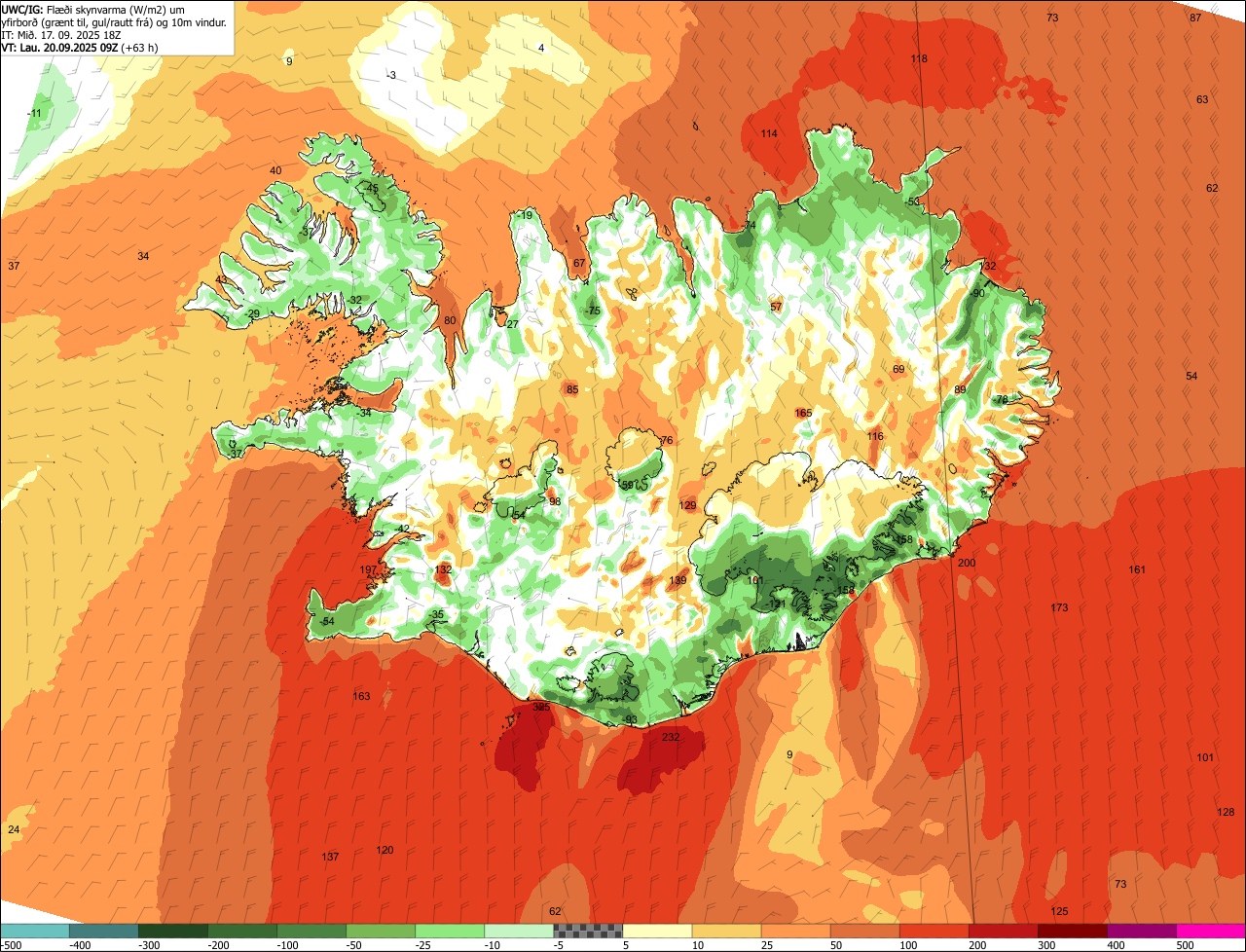The height and width of the screenshot is (952, 1246).
Task: Click the '93' value near the south coast
Action: click(x=631, y=720)
